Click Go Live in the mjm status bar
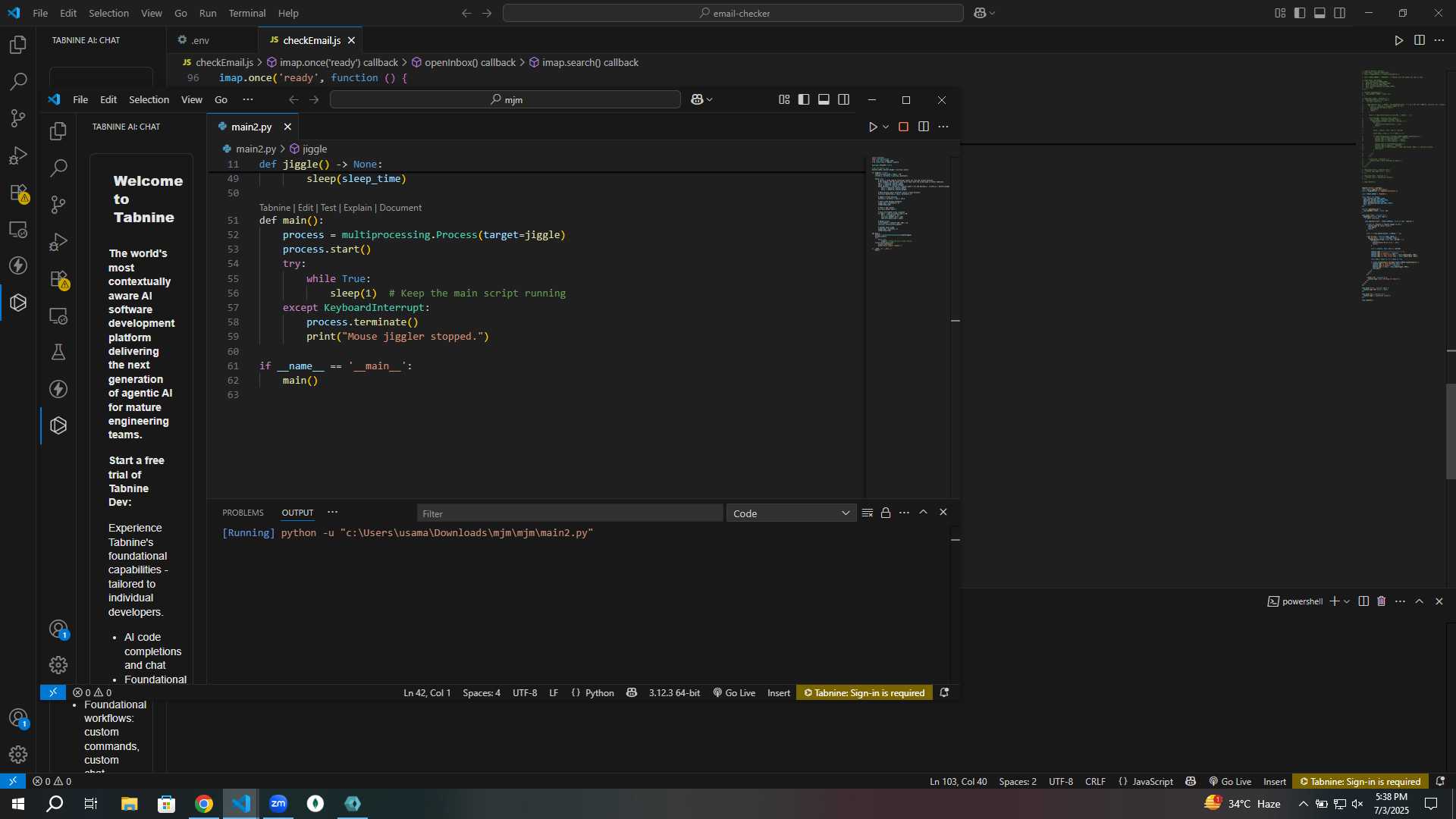 click(x=734, y=693)
